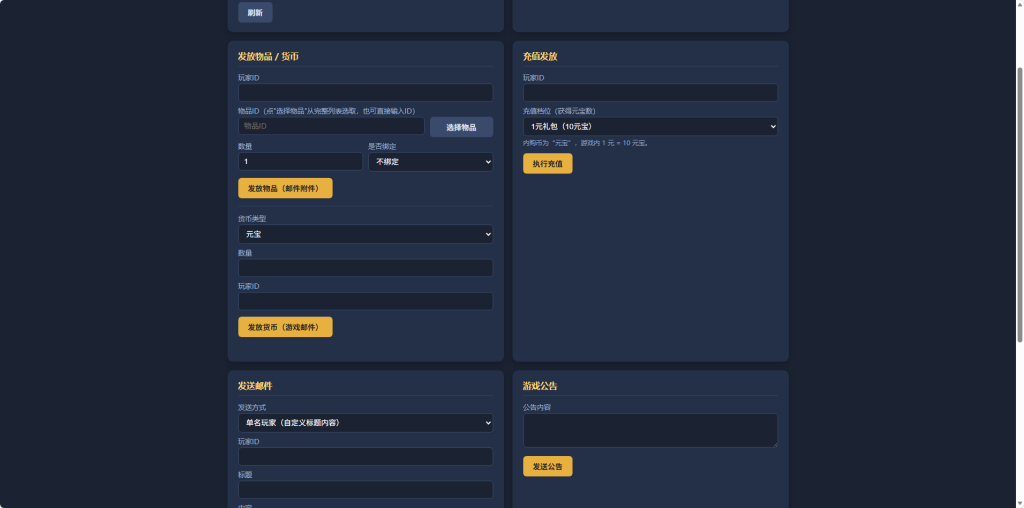Click 发放物品（邮件附件）button
This screenshot has height=508, width=1024.
coord(285,188)
